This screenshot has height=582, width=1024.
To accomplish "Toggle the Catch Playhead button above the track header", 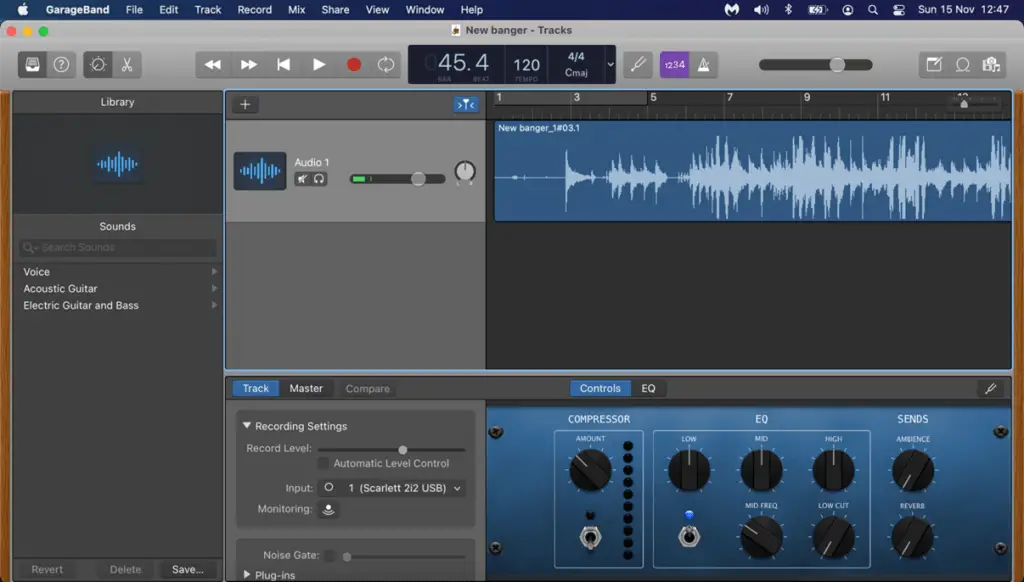I will click(x=466, y=105).
